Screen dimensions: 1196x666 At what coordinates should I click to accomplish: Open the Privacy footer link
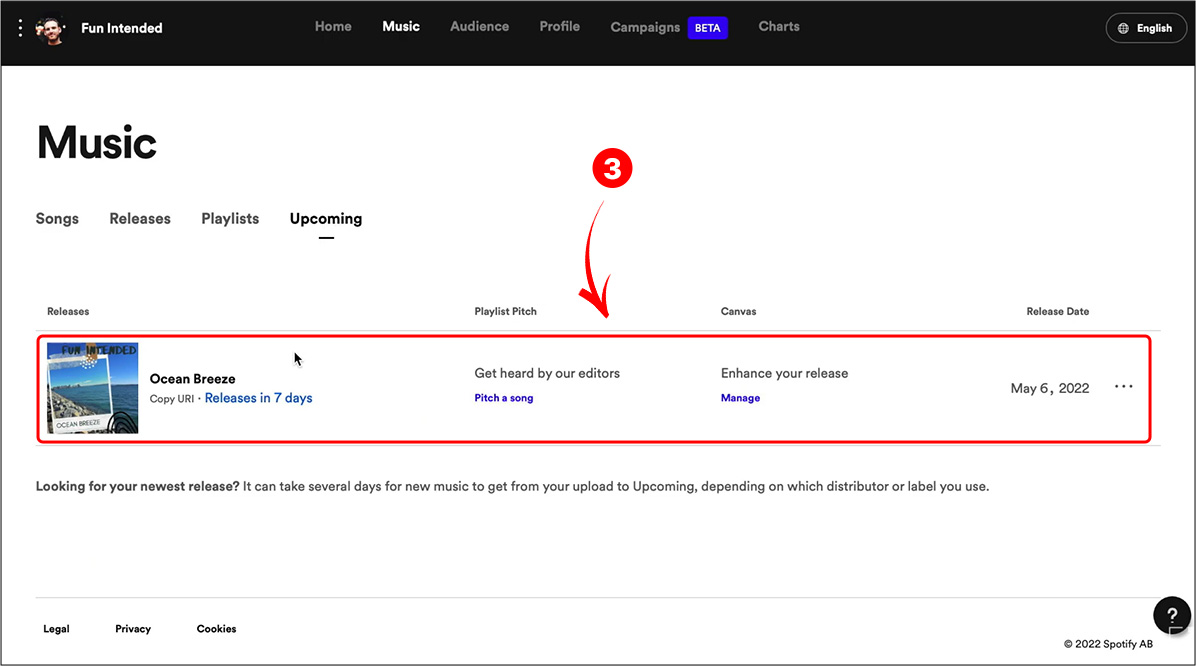pos(133,629)
